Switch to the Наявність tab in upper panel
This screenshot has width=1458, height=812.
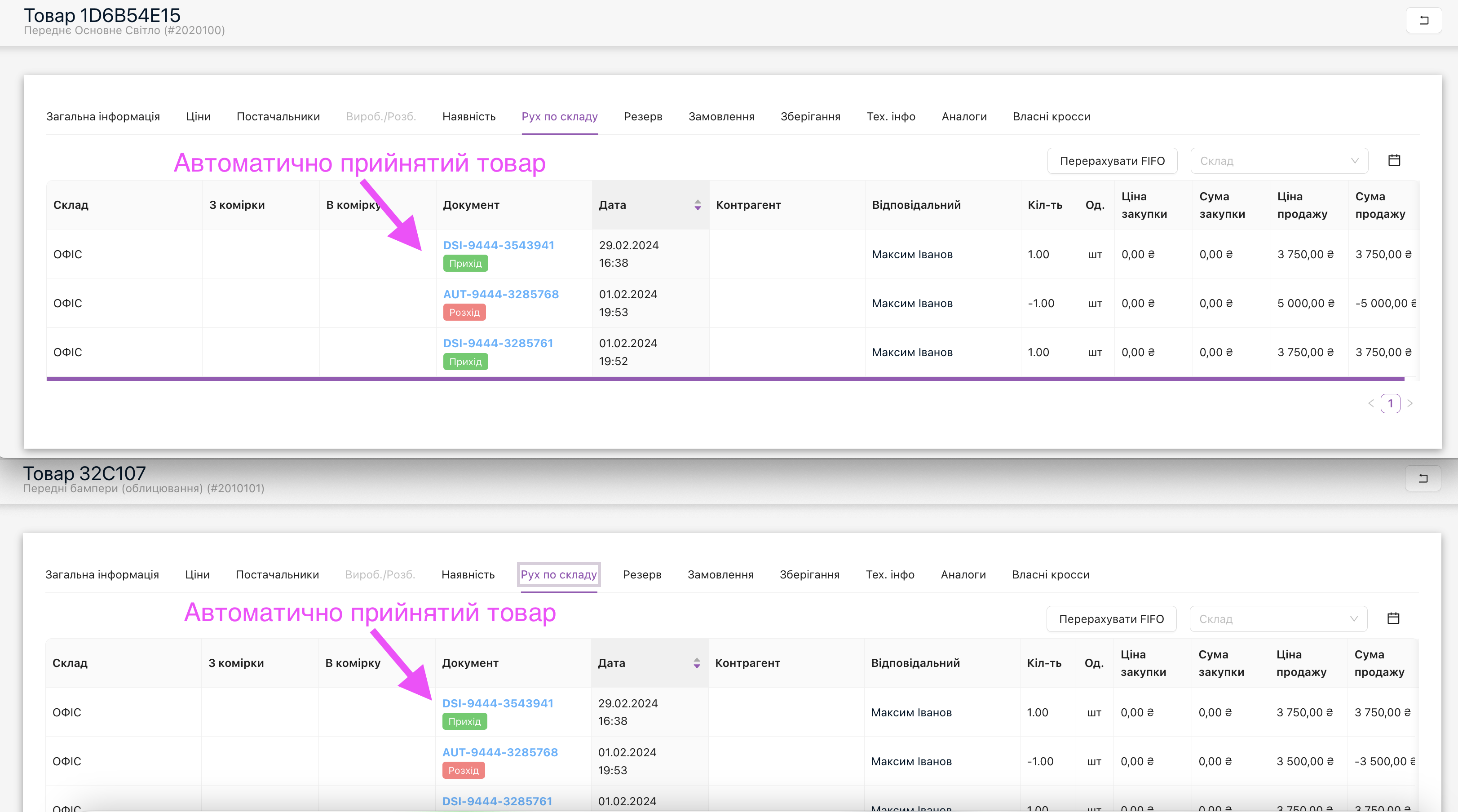468,117
